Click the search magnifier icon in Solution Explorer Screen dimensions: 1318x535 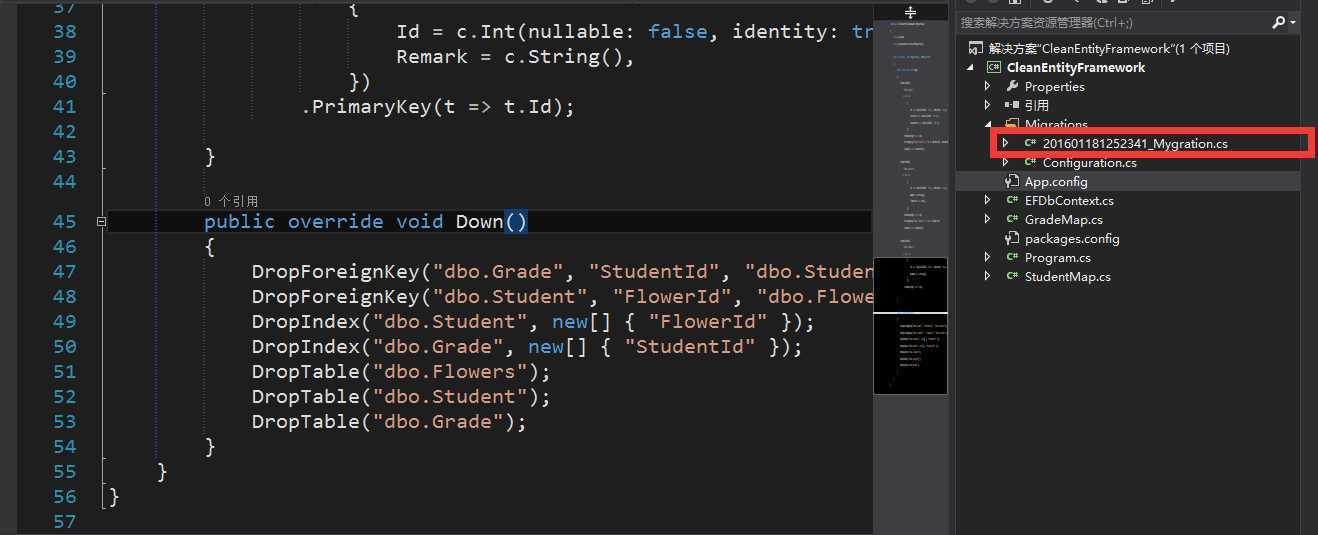pos(1279,22)
